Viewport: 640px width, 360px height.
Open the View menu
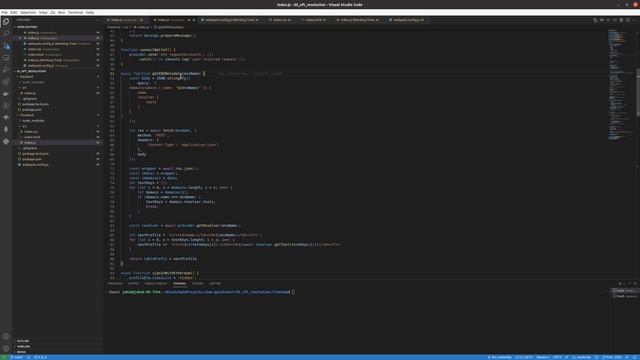(43, 13)
